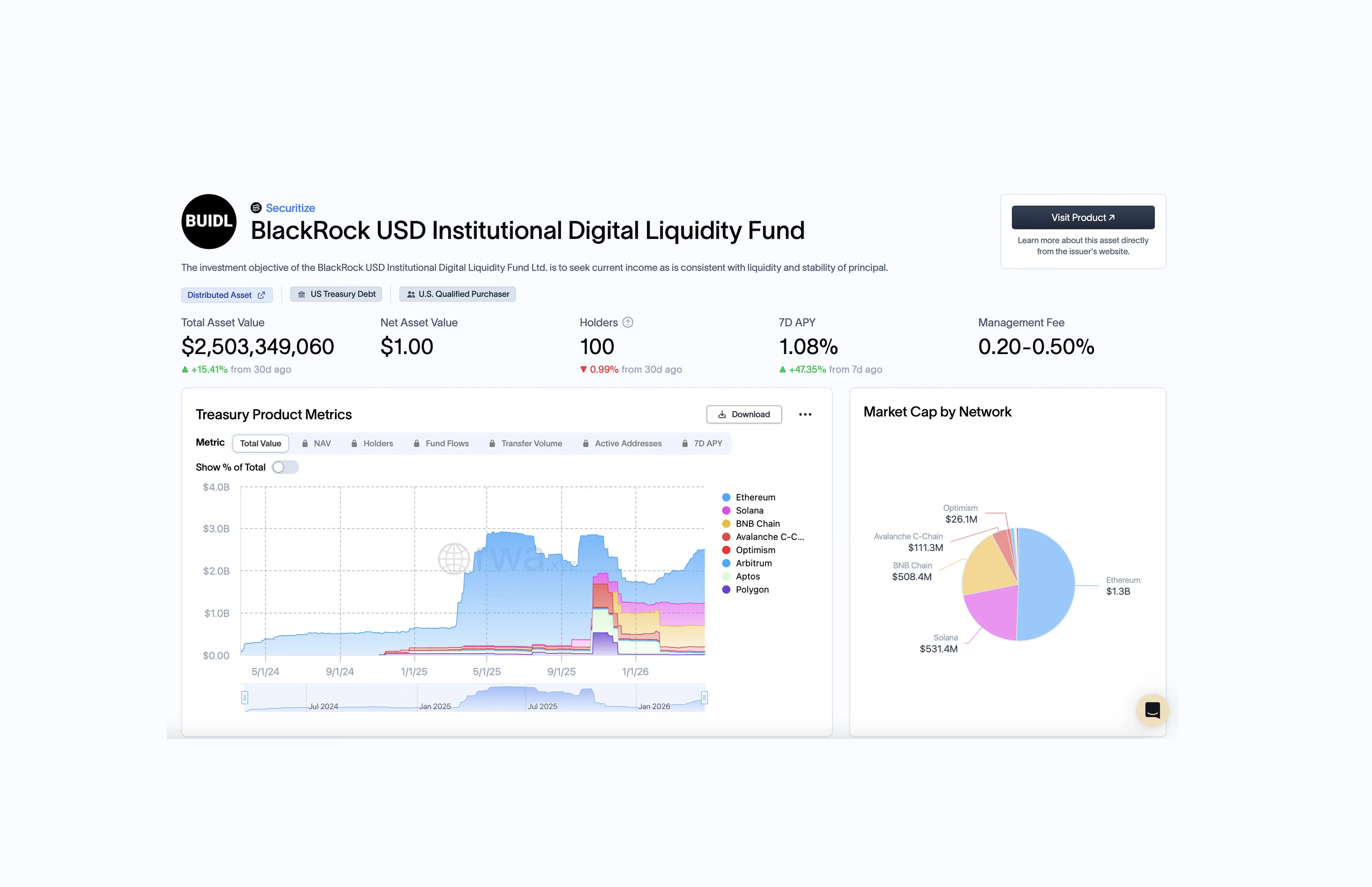Select the Total Value metric tab
1372x887 pixels.
click(x=261, y=444)
